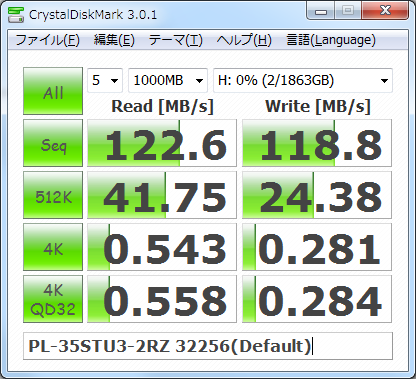The height and width of the screenshot is (379, 416).
Task: Open the ヘルプ(H) menu
Action: pyautogui.click(x=244, y=40)
